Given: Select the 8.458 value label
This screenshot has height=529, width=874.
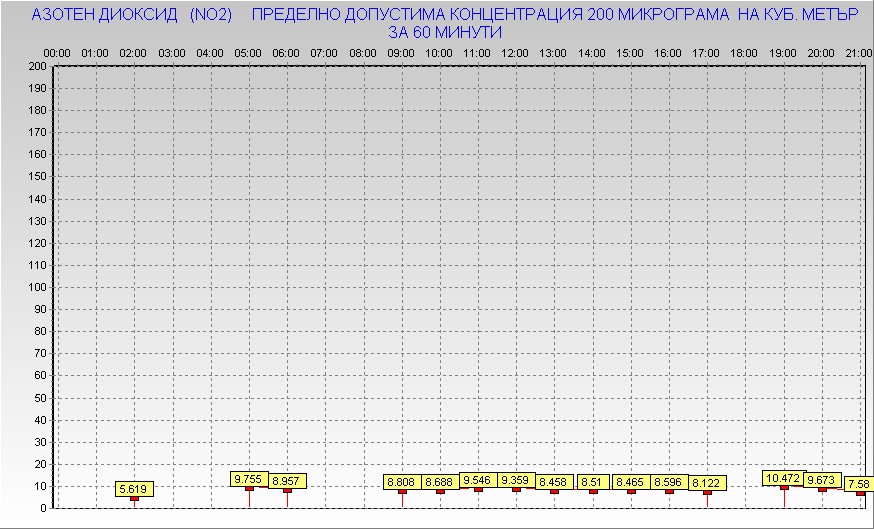Looking at the screenshot, I should point(554,483).
